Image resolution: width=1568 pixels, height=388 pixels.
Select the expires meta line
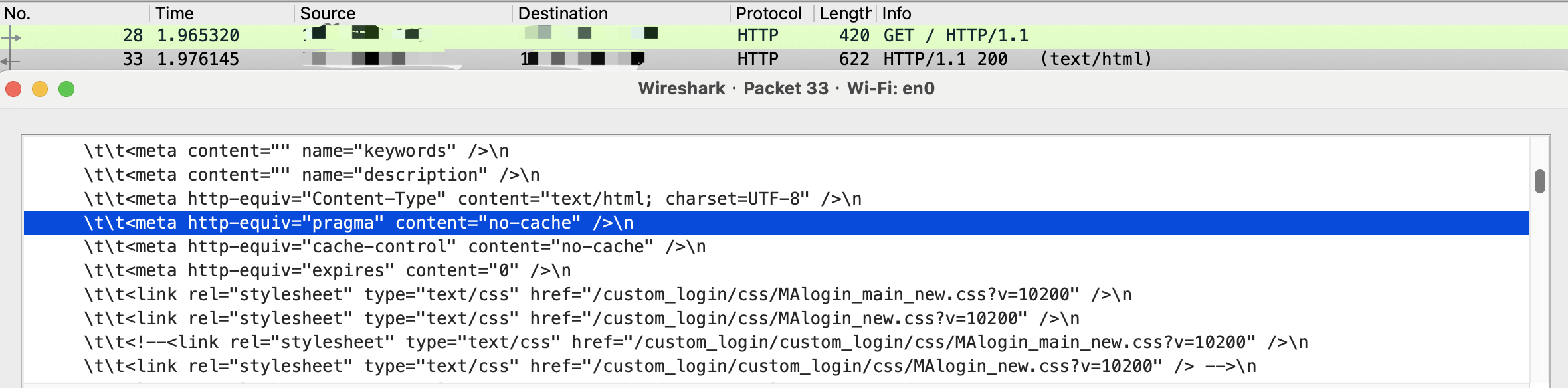(328, 271)
